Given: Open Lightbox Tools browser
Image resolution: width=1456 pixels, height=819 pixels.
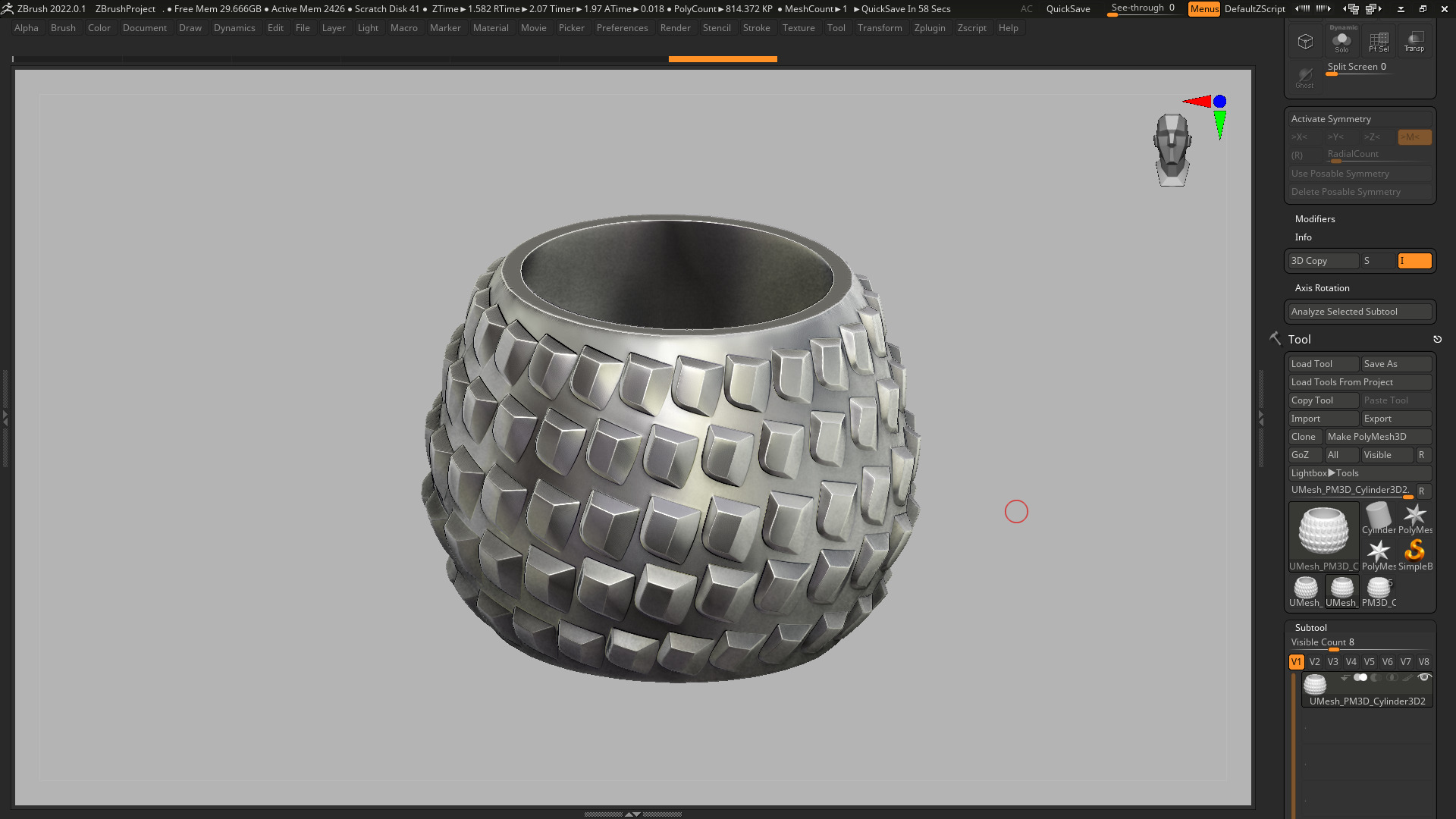Looking at the screenshot, I should 1360,473.
